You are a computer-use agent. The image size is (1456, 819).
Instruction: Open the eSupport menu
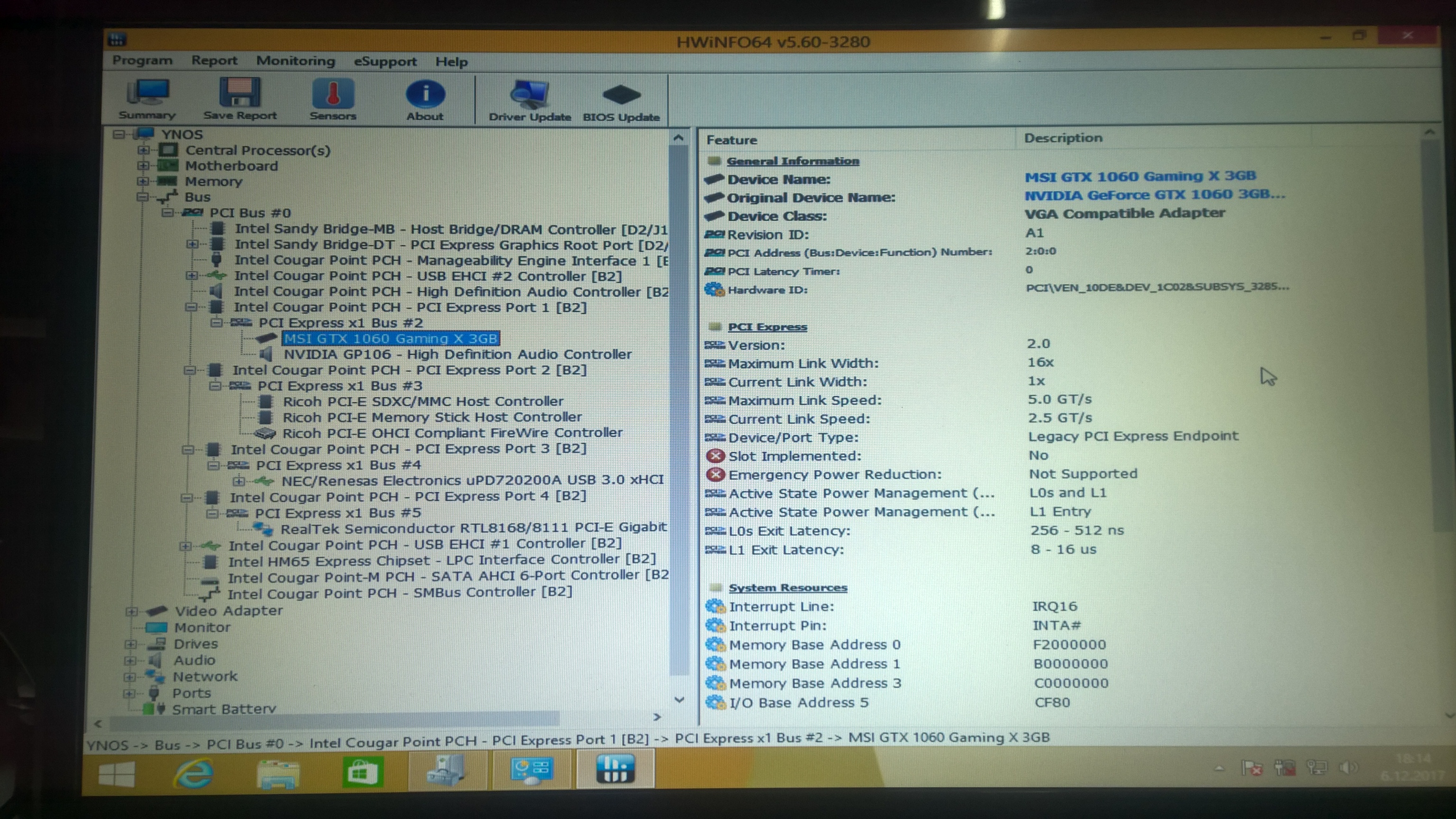point(385,61)
